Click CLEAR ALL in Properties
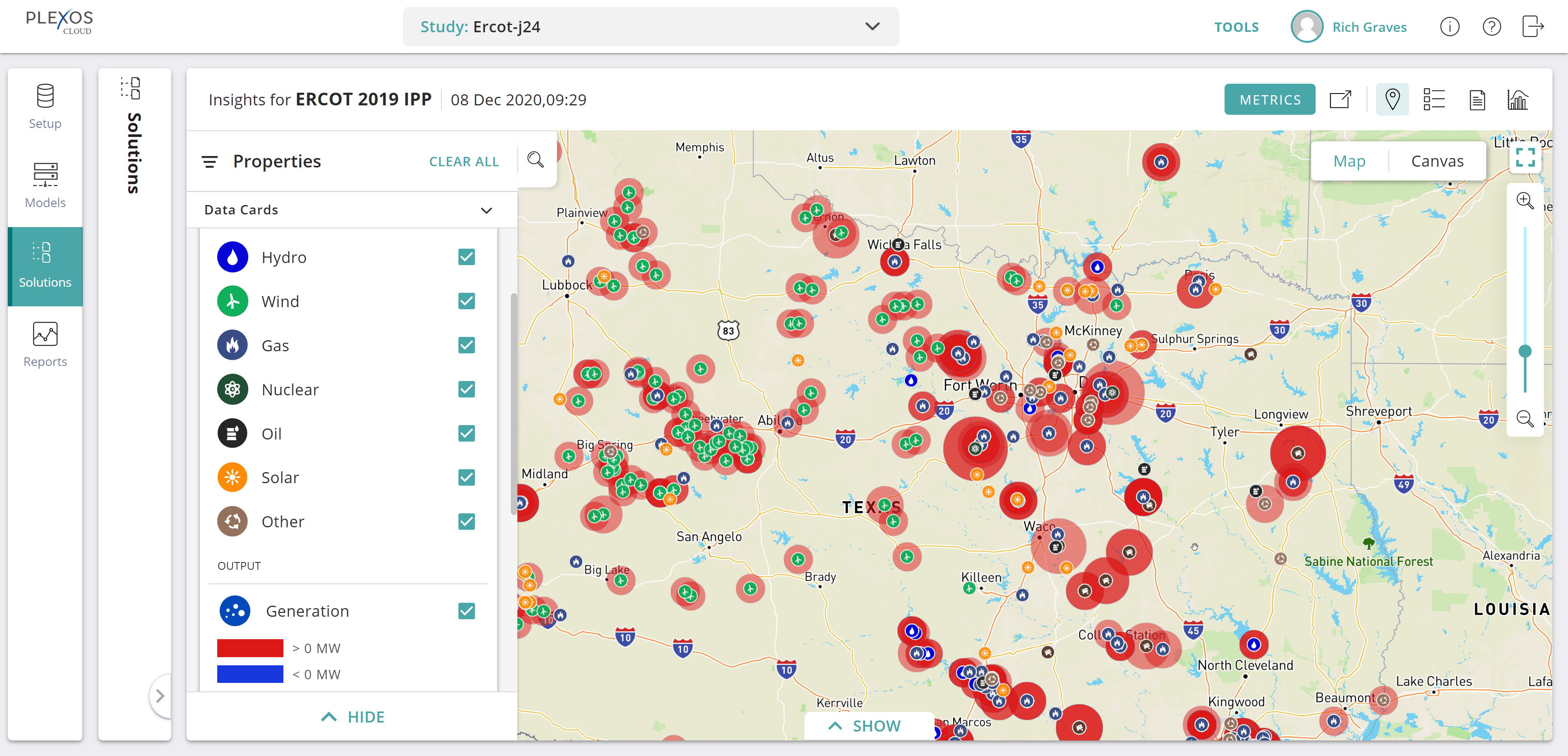The width and height of the screenshot is (1568, 756). pyautogui.click(x=464, y=161)
